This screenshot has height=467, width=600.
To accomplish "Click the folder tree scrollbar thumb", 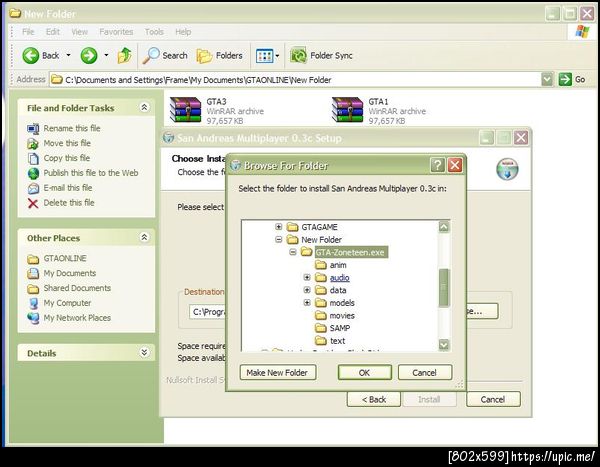I will 444,288.
